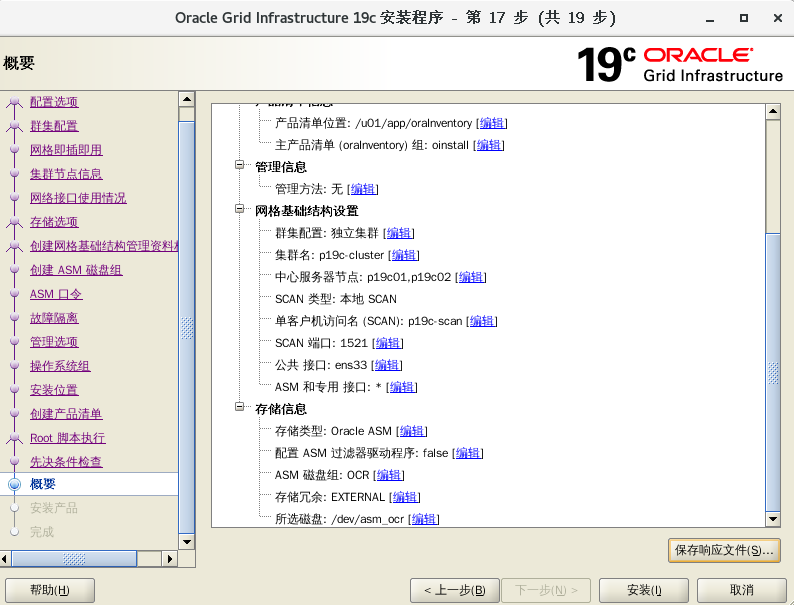794x605 pixels.
Task: Go to 存储选项 step
Action: (54, 222)
